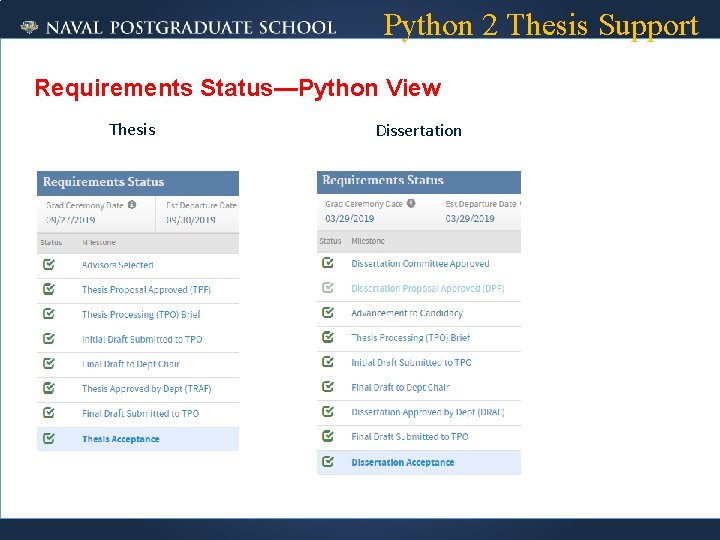Click the Thesis panel Milestone column header
720x540 pixels.
click(x=99, y=242)
